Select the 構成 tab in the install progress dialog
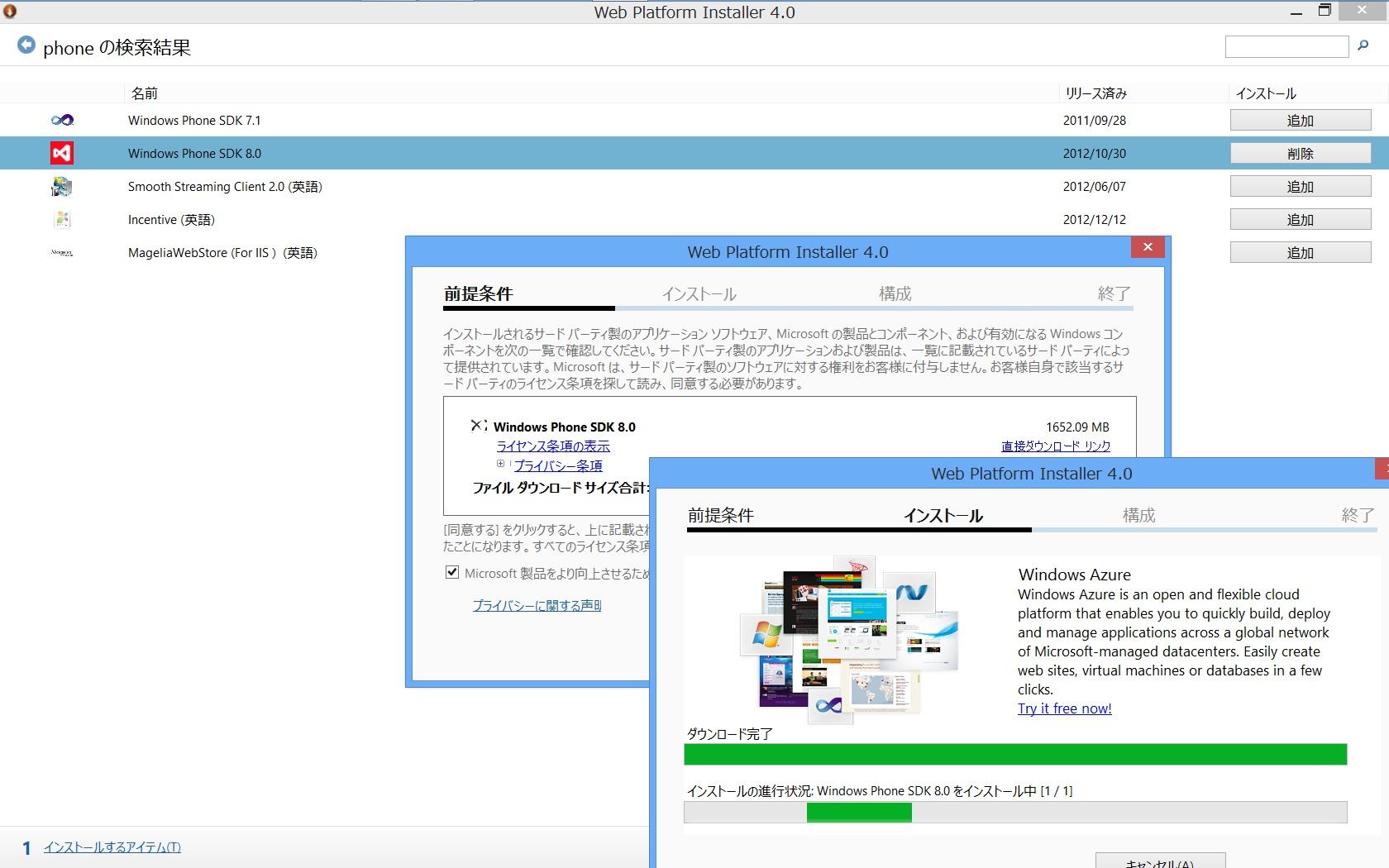The width and height of the screenshot is (1389, 868). (x=1138, y=516)
